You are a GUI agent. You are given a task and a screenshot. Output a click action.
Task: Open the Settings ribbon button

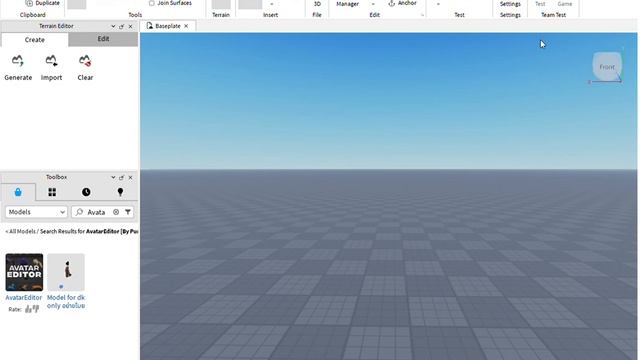[x=510, y=4]
